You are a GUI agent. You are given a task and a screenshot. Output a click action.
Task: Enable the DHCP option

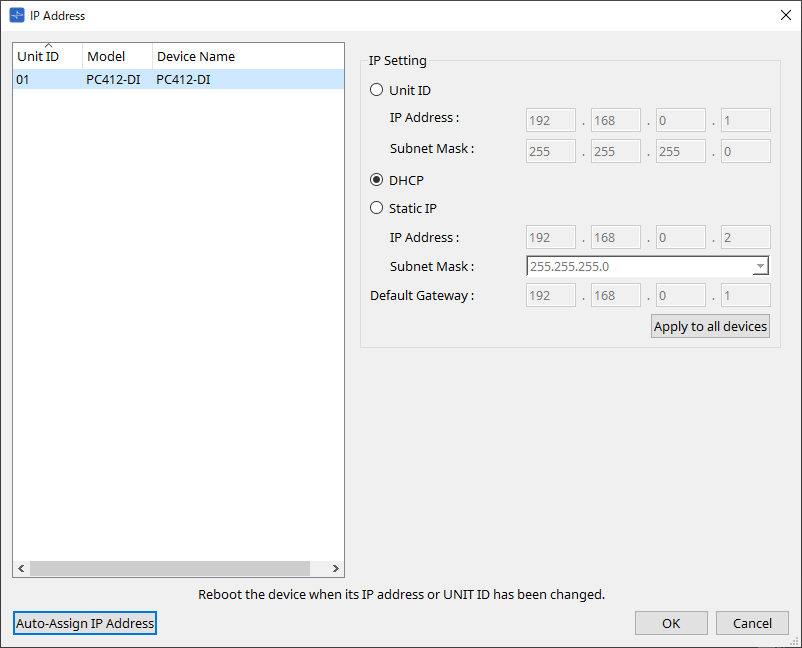coord(376,180)
